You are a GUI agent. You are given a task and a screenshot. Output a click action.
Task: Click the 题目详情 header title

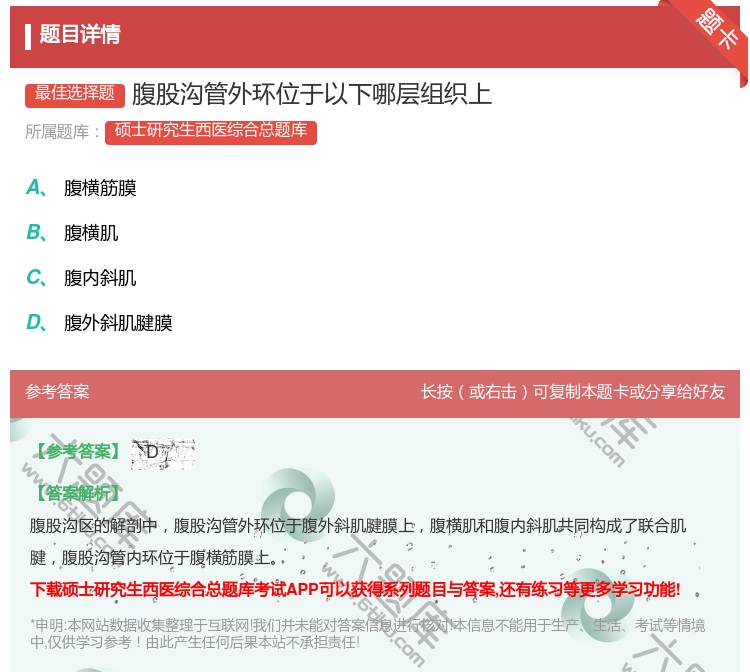[x=80, y=35]
